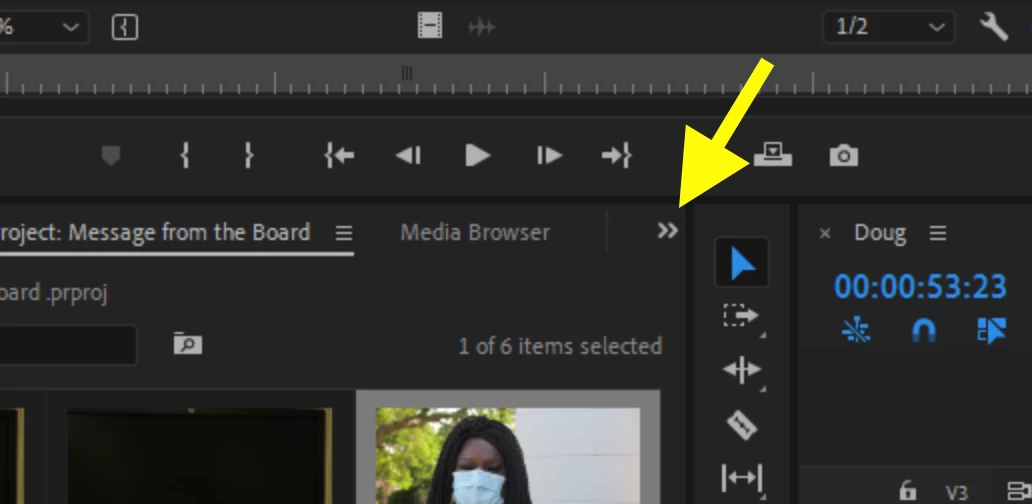Select the Selection arrow tool
This screenshot has height=504, width=1032.
point(742,263)
